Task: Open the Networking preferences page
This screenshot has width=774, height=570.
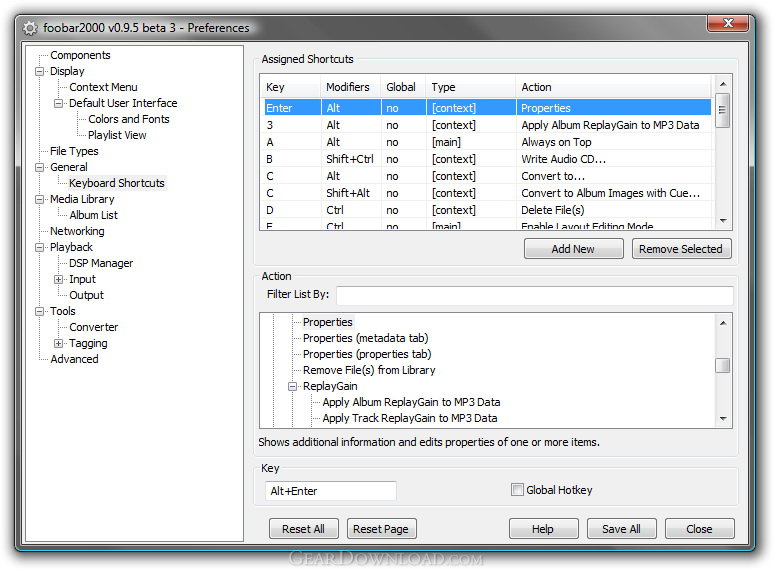Action: click(x=77, y=231)
